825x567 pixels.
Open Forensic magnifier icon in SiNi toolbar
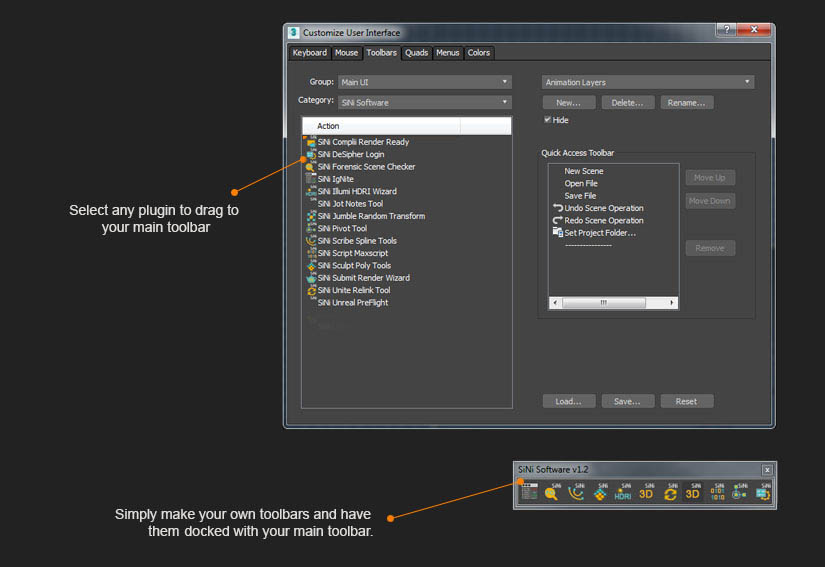coord(552,492)
